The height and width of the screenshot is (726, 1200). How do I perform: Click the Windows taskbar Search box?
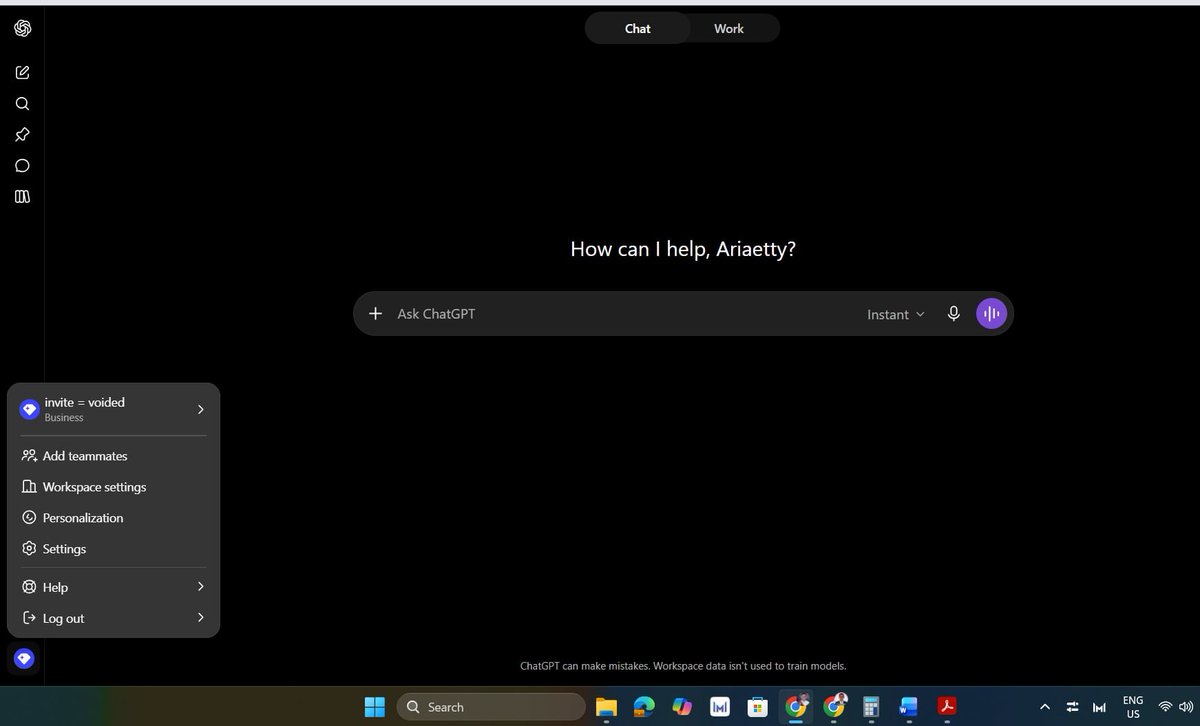point(491,707)
